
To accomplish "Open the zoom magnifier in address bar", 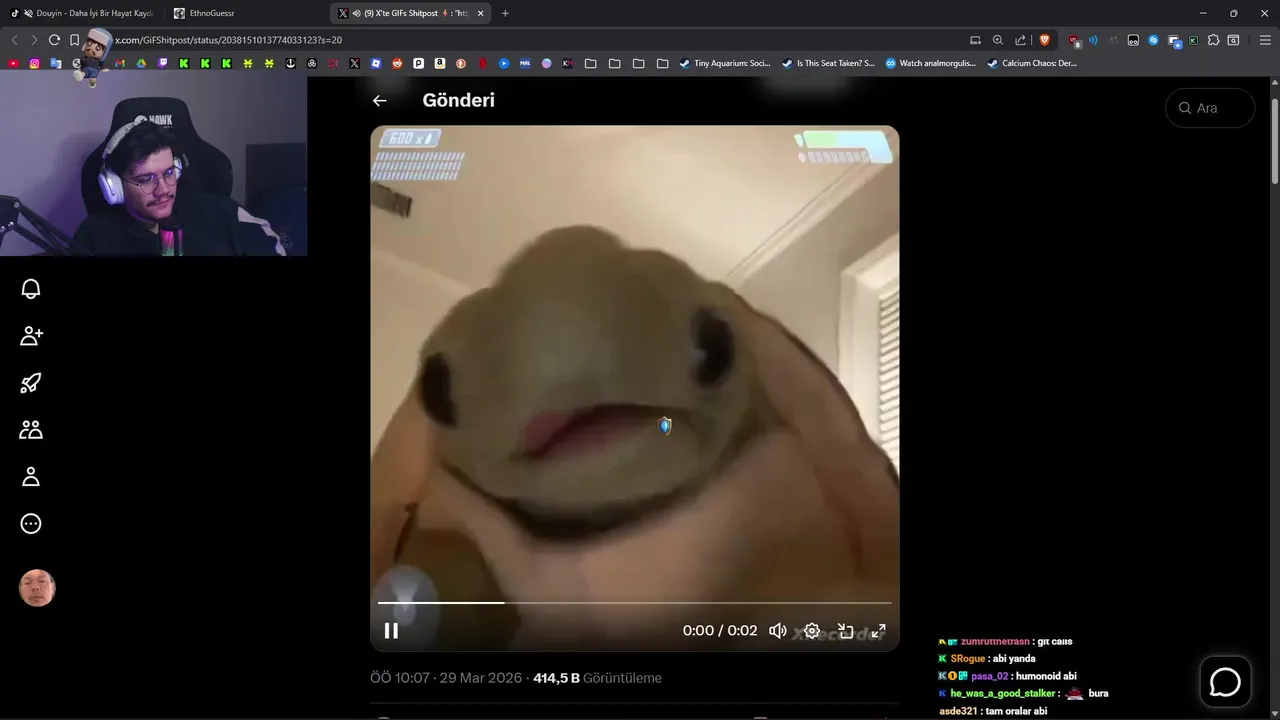I will point(998,40).
